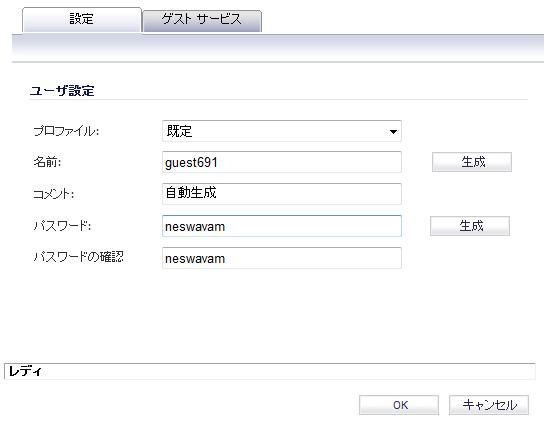Switch to the ゲスト サービス tab
This screenshot has height=423, width=551.
pyautogui.click(x=202, y=21)
